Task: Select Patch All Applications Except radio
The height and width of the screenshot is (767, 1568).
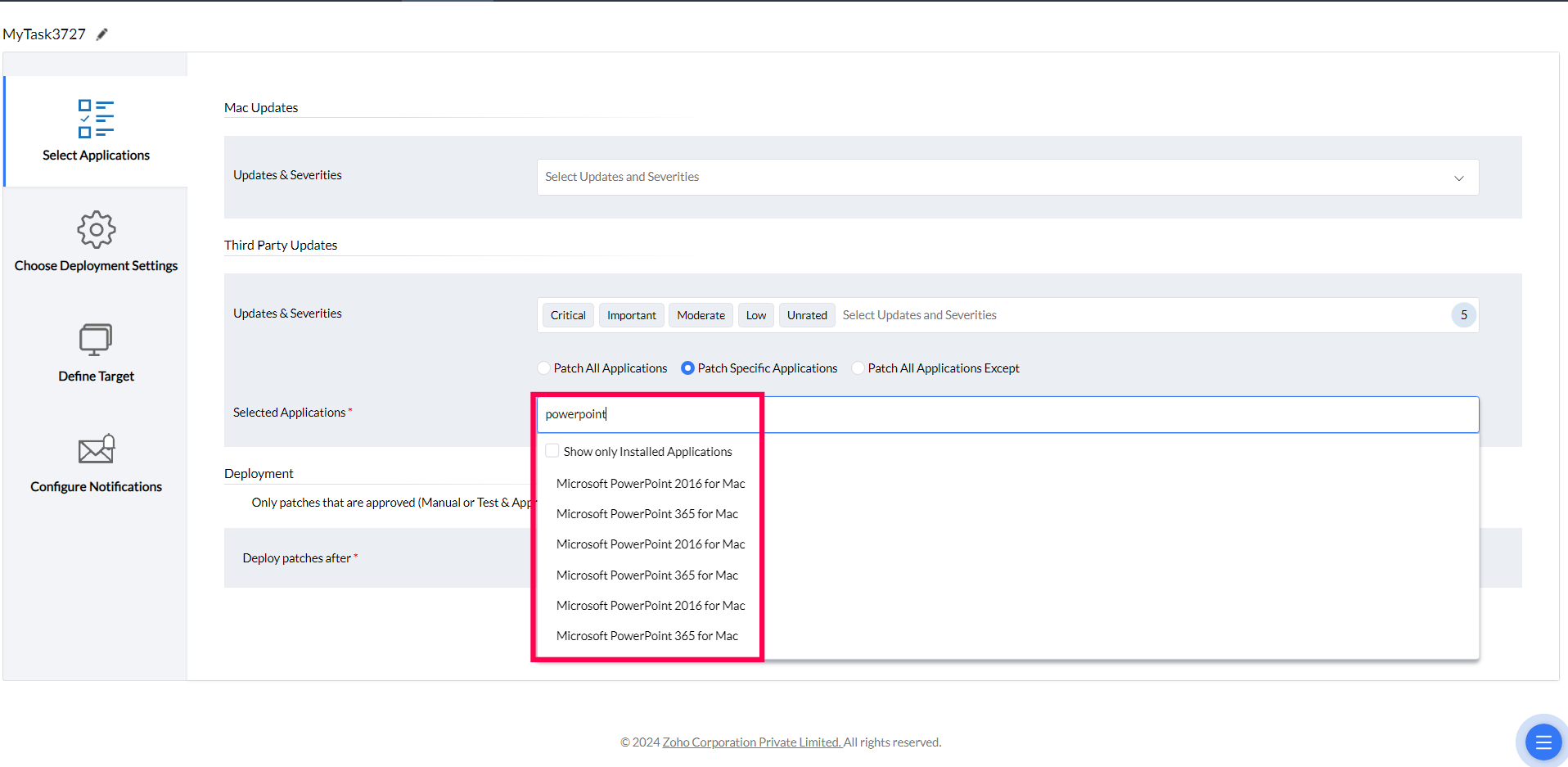Action: (858, 368)
